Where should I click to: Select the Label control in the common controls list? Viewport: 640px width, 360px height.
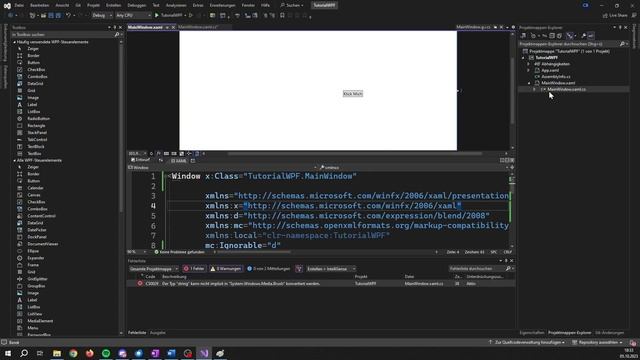tap(32, 105)
